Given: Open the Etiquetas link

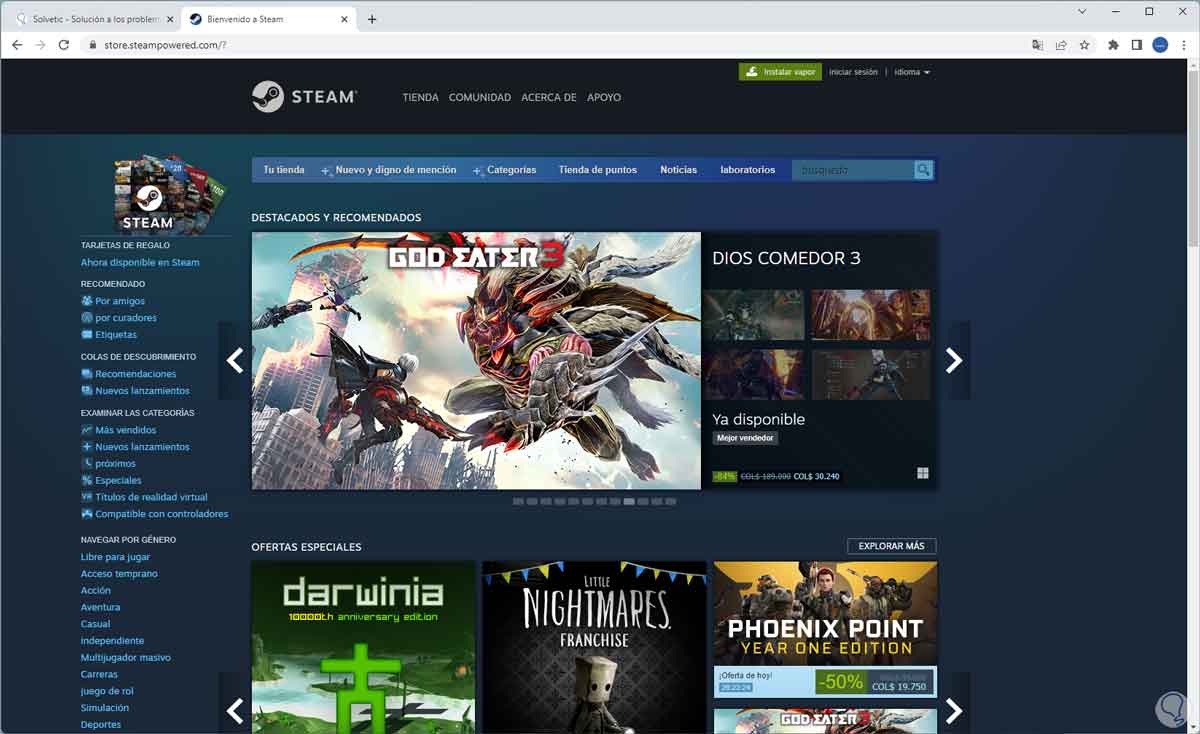Looking at the screenshot, I should tap(116, 335).
